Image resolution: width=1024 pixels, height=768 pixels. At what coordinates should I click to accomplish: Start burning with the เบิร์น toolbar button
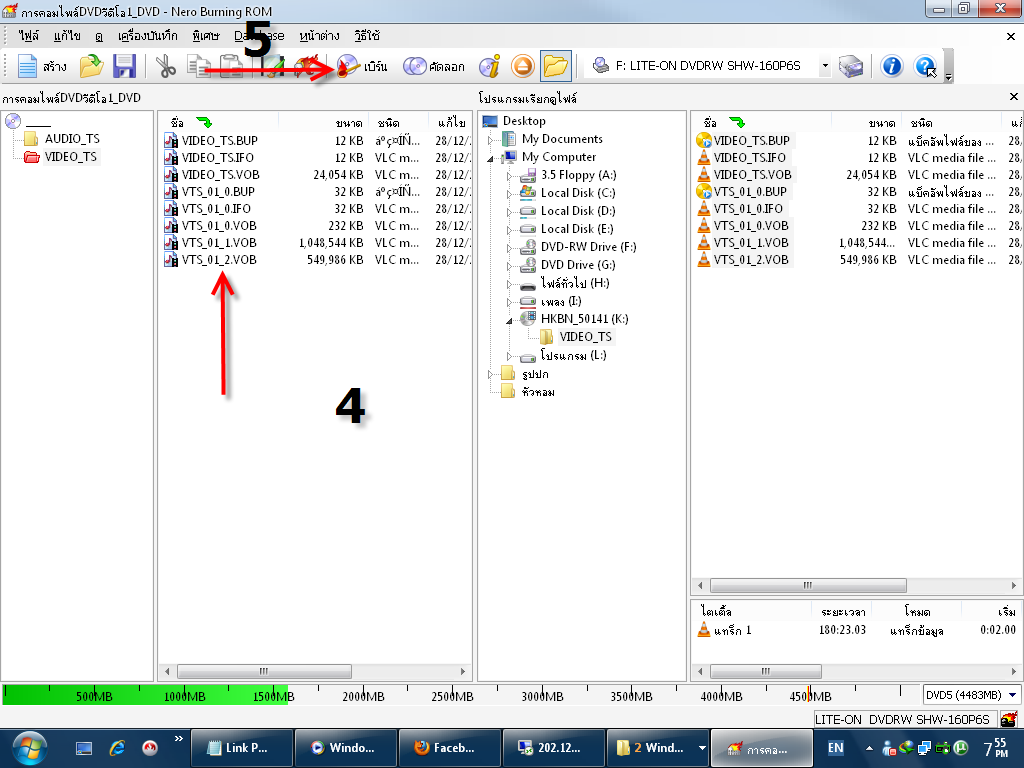[x=362, y=66]
